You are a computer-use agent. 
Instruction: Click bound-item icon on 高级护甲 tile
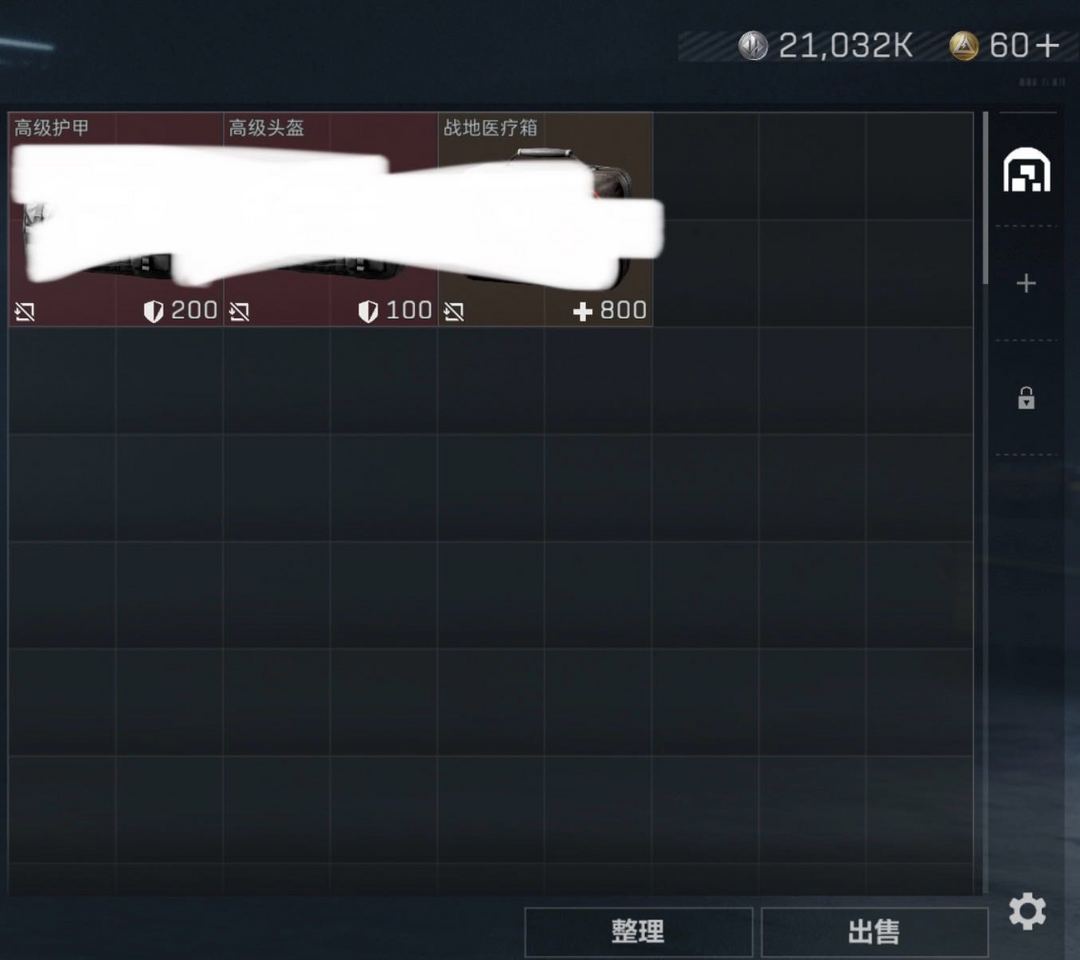25,312
